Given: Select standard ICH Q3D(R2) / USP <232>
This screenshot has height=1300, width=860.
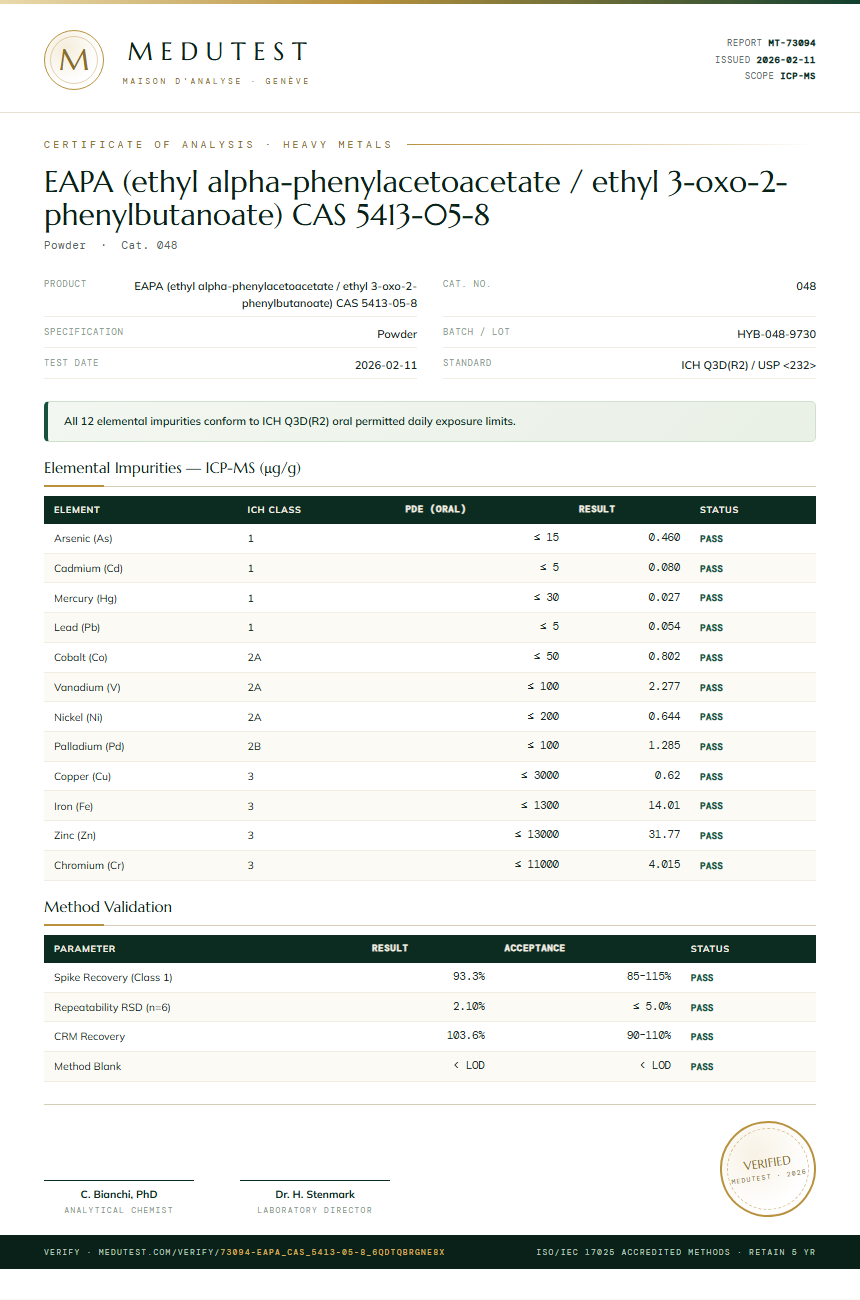Looking at the screenshot, I should point(748,366).
